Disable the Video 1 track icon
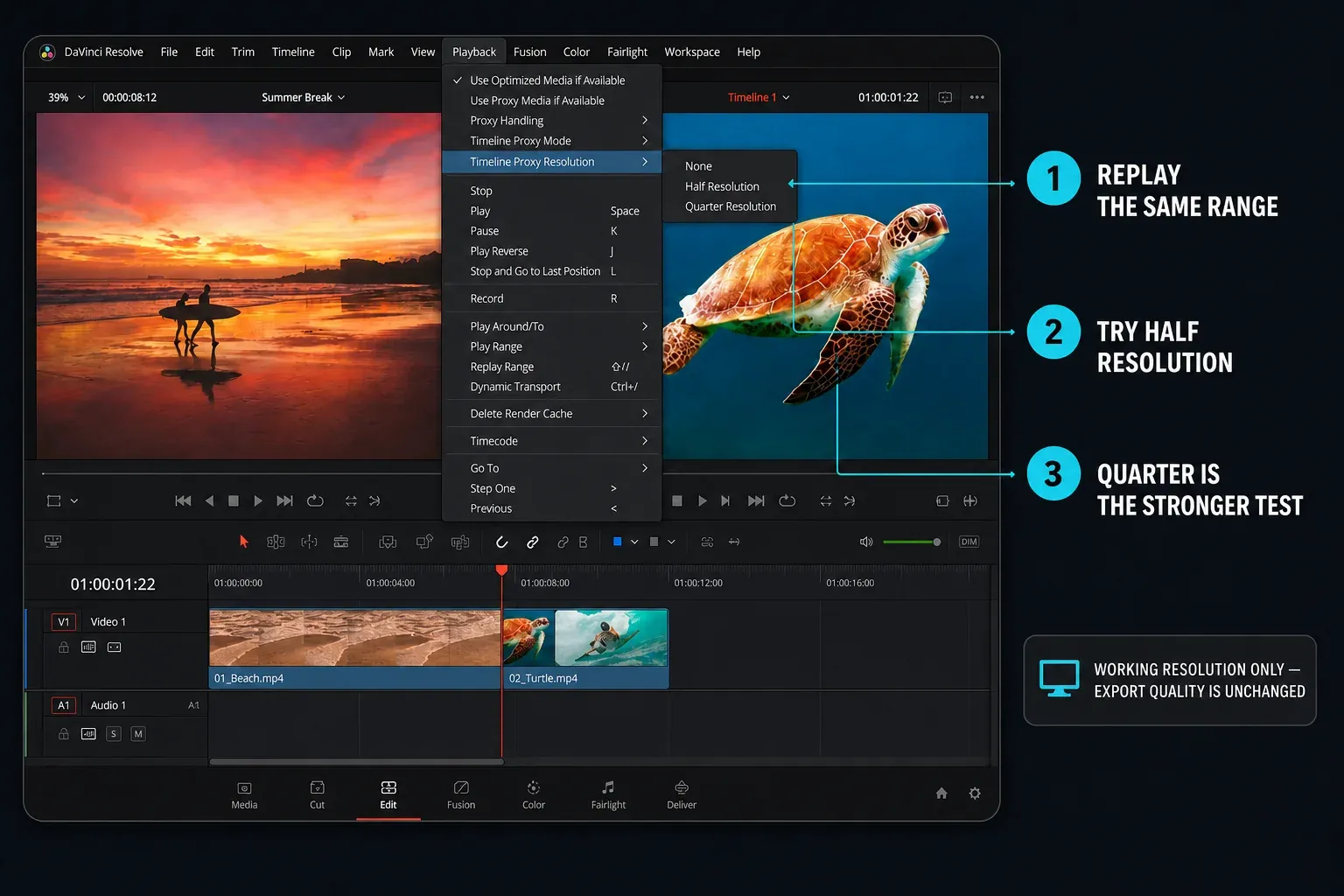The width and height of the screenshot is (1344, 896). (x=114, y=647)
